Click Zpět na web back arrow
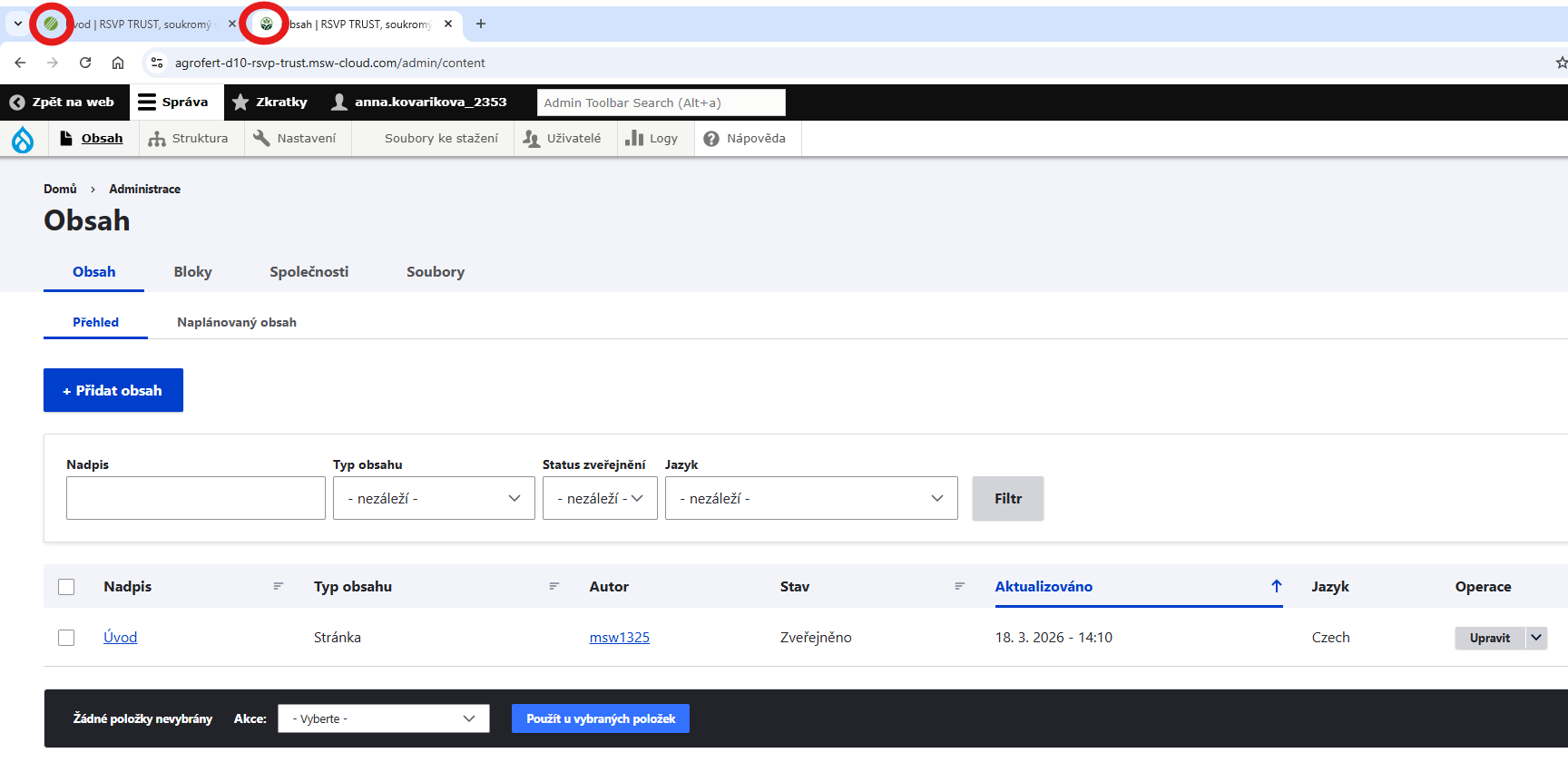 click(63, 103)
